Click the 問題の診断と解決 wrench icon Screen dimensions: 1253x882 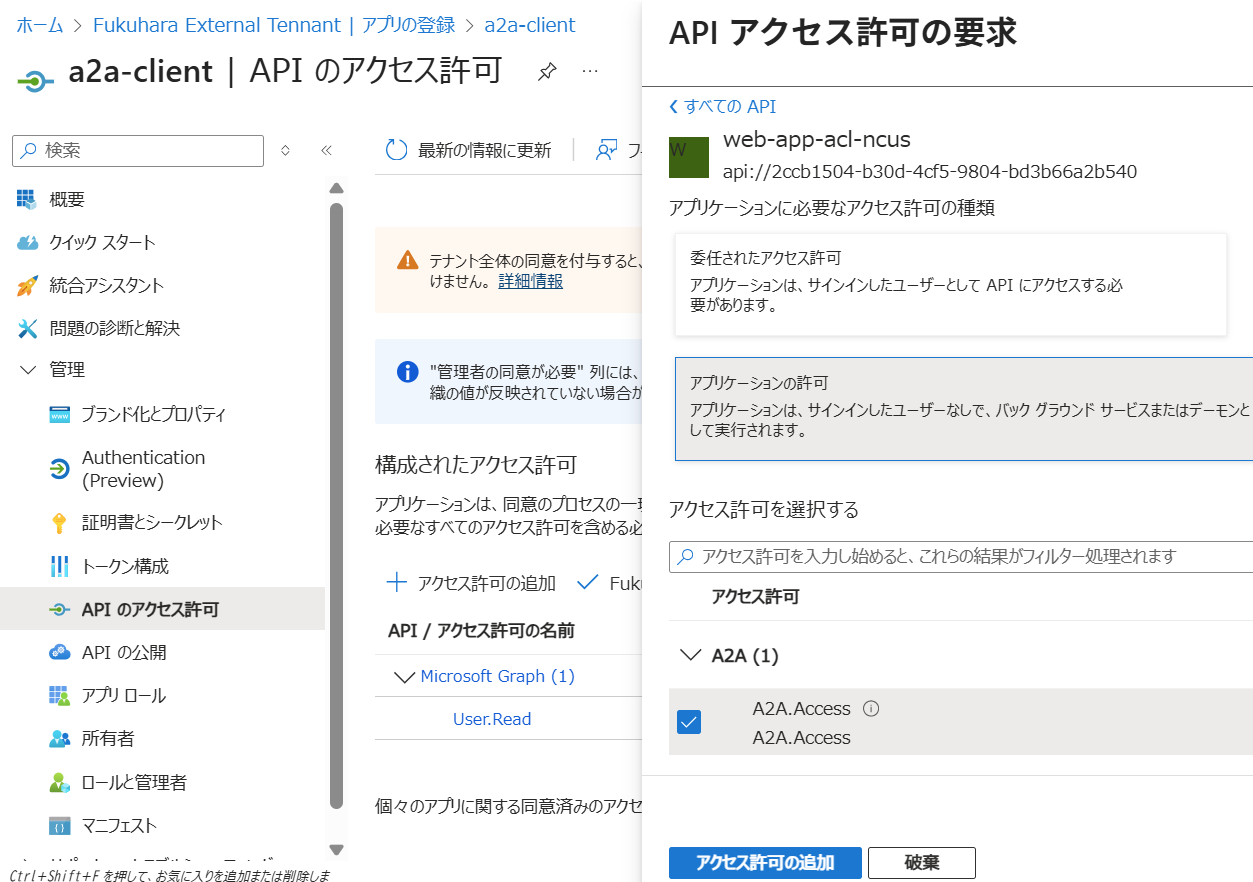27,328
